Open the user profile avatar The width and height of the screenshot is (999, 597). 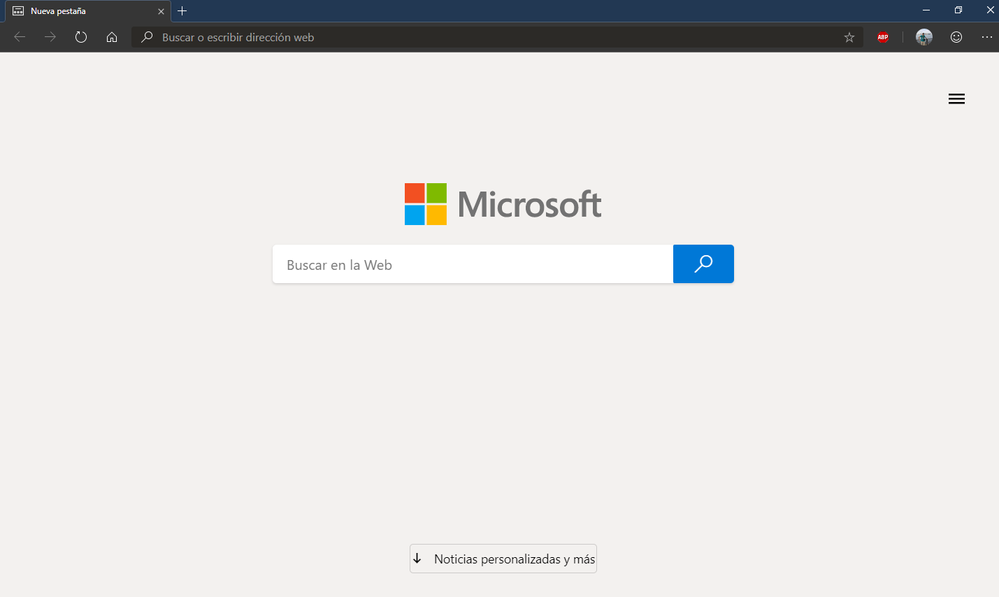[x=924, y=37]
